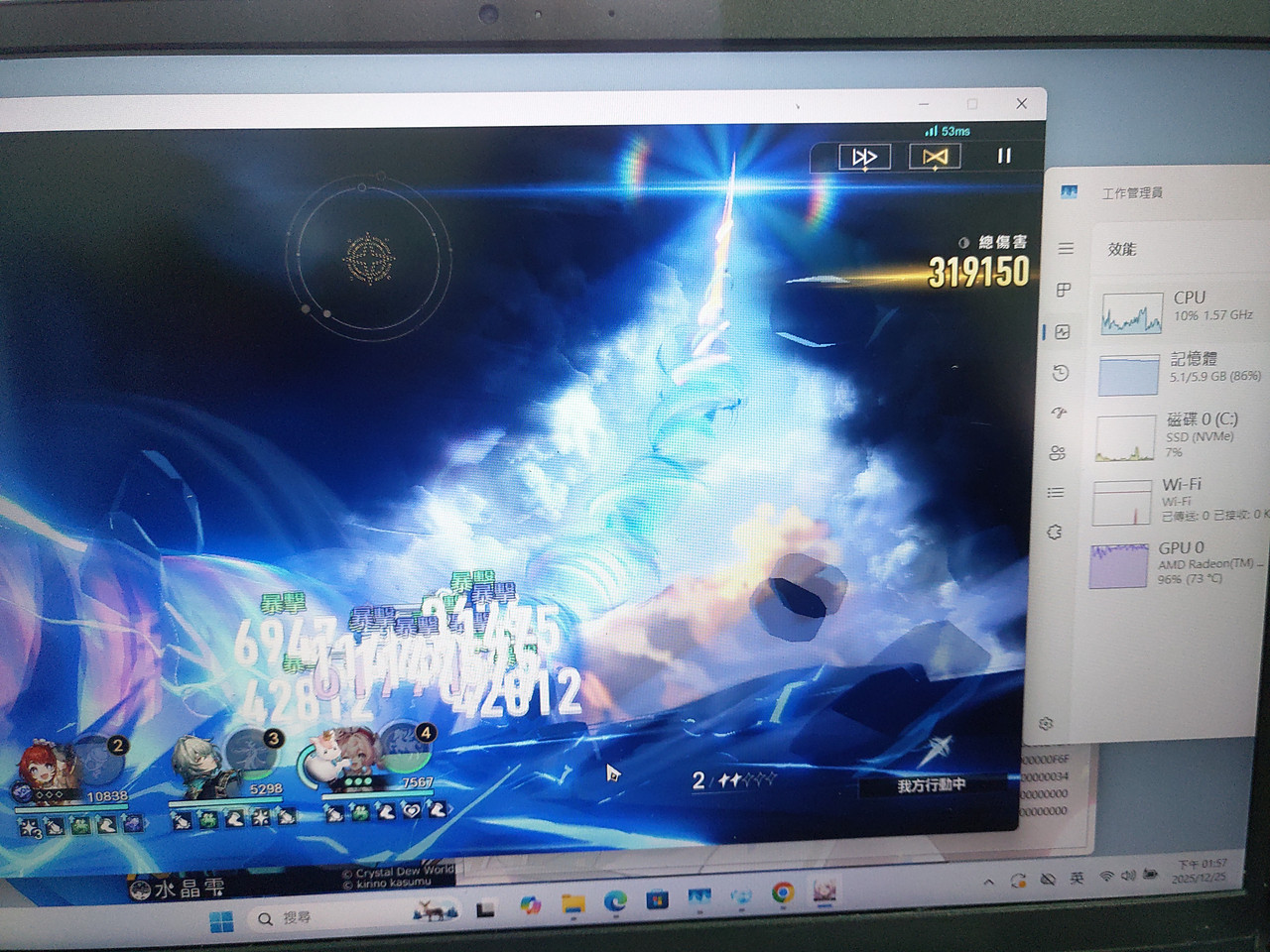Open the Details list page in Task Manager

[x=1056, y=493]
